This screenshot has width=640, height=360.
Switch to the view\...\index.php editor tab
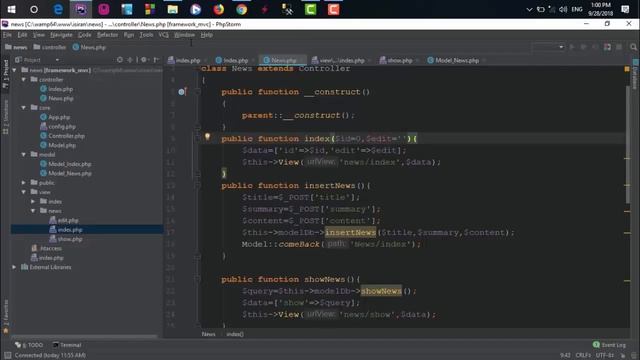coord(341,60)
